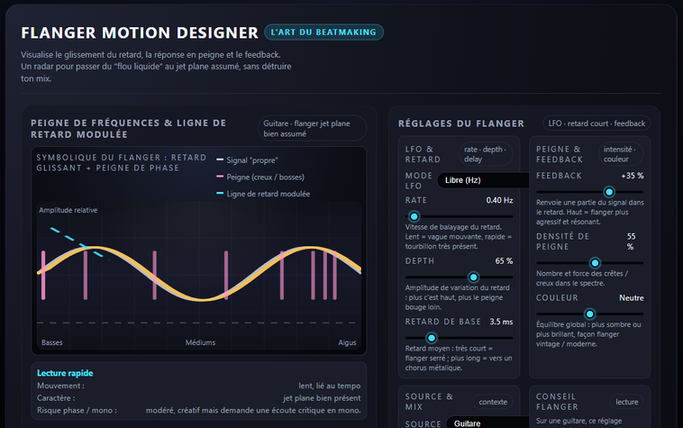This screenshot has height=428, width=683.
Task: Adjust the Depth slider handle
Action: tap(473, 277)
